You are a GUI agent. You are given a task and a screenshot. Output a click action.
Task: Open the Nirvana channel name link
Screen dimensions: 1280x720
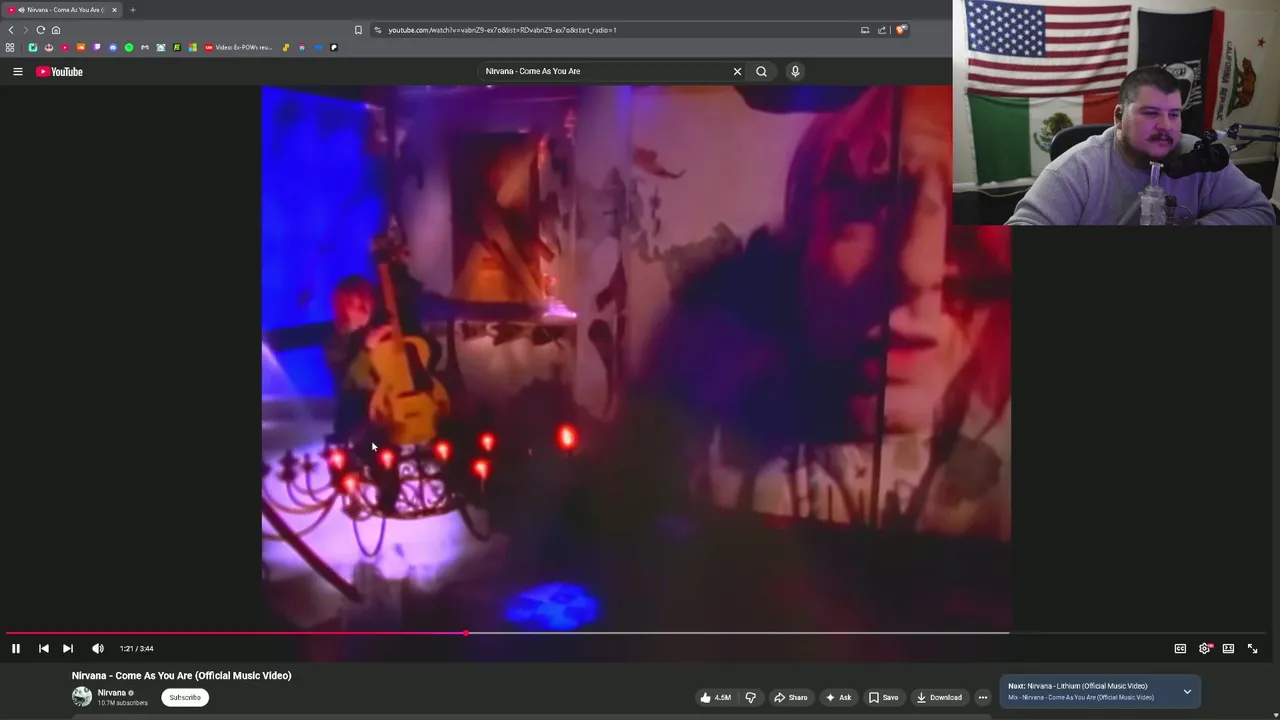(112, 693)
